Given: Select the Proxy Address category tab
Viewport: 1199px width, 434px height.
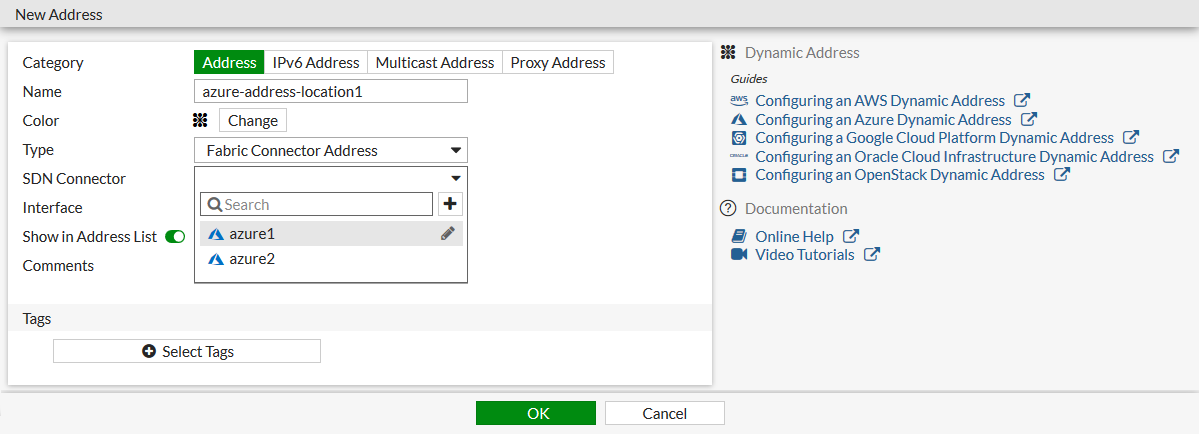Looking at the screenshot, I should 558,63.
